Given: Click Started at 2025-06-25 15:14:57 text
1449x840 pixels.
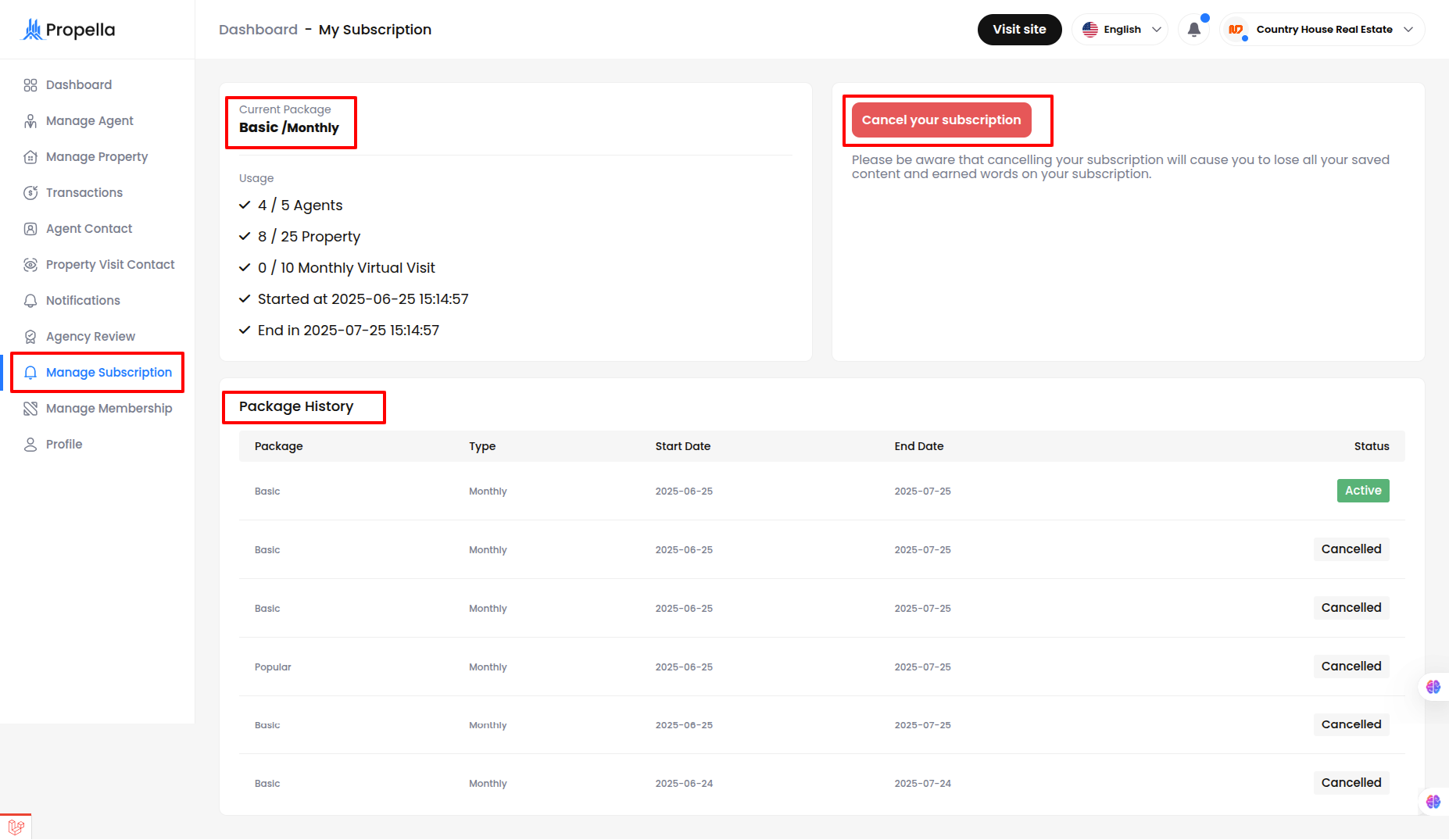Looking at the screenshot, I should pos(363,299).
